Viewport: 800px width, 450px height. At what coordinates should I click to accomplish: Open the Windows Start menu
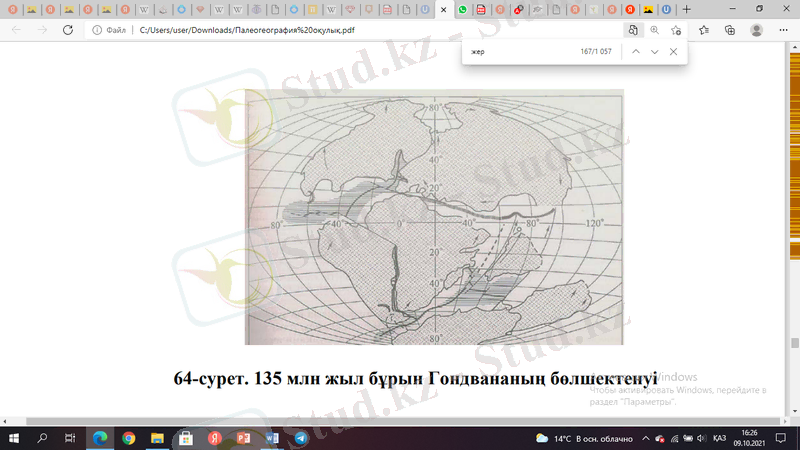click(x=14, y=438)
